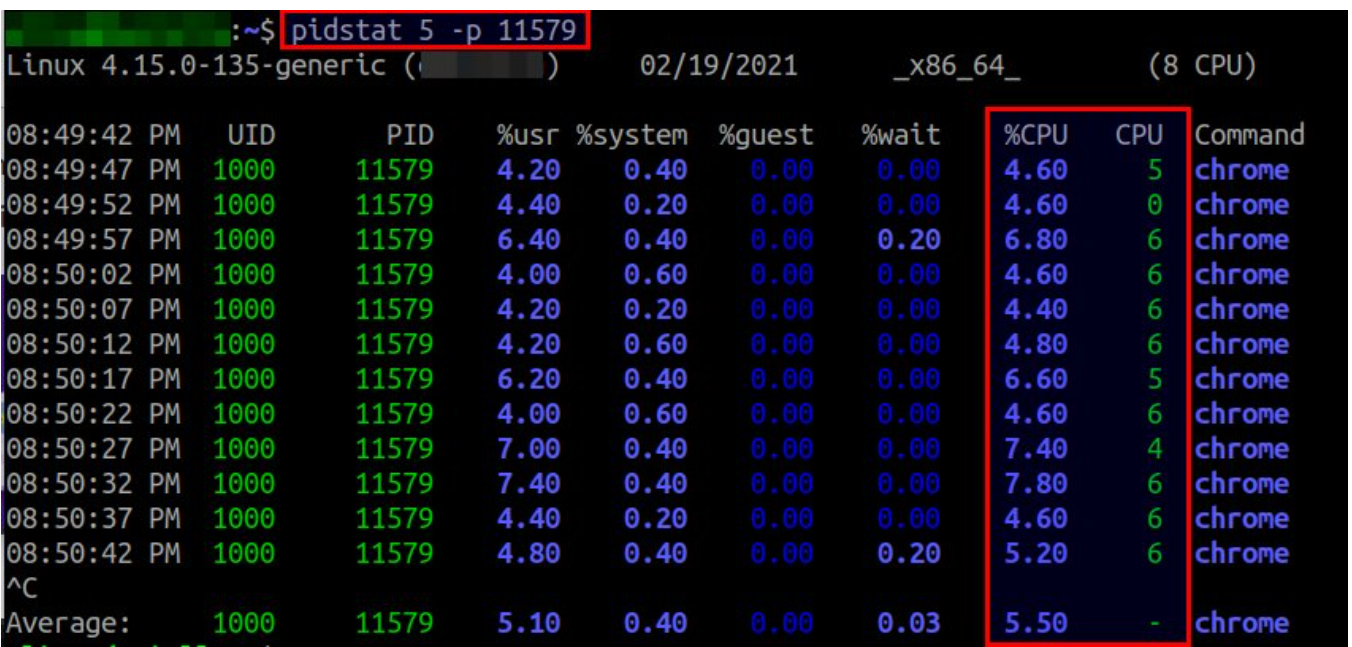Click the %usr column header
The image size is (1352, 647).
coord(528,135)
